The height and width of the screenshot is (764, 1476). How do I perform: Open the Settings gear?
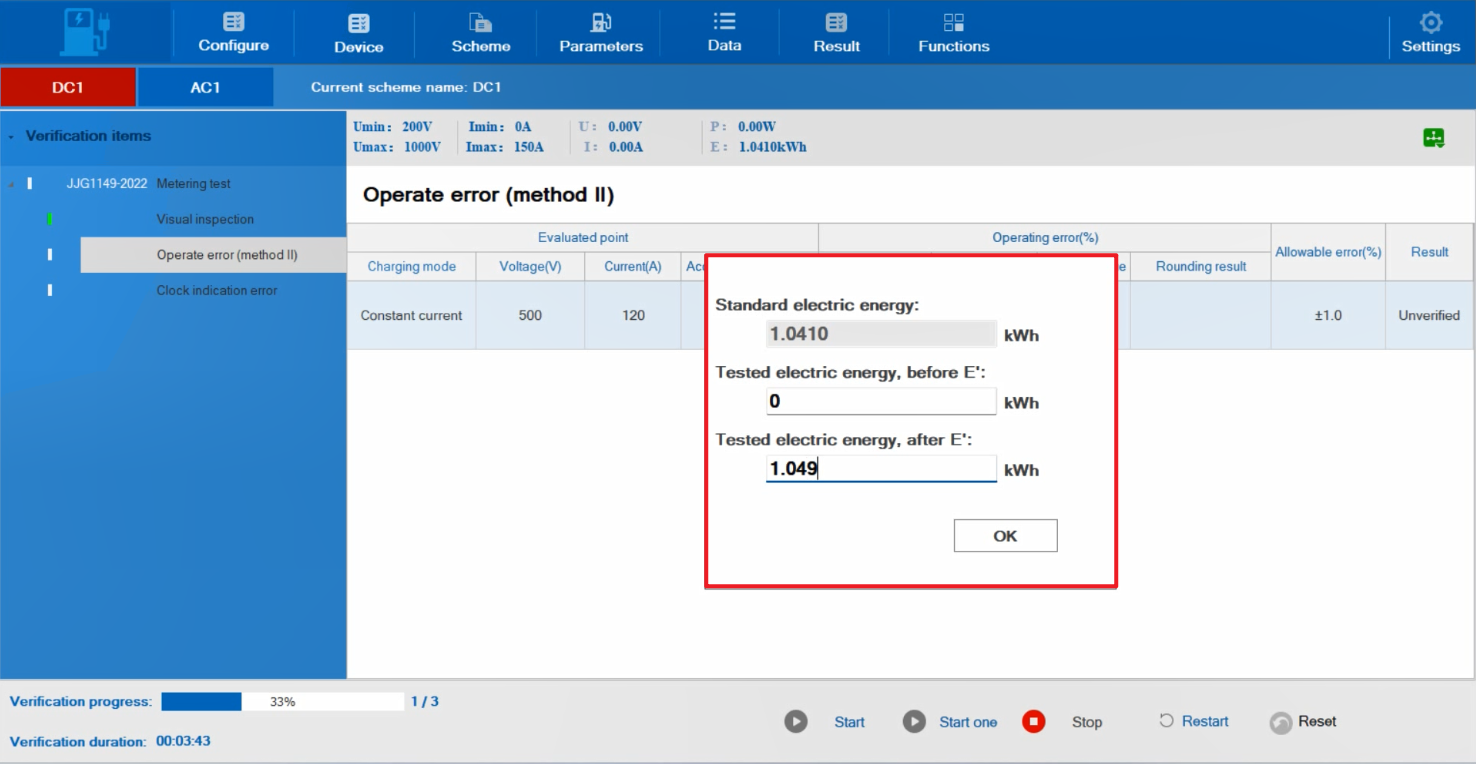(1430, 23)
